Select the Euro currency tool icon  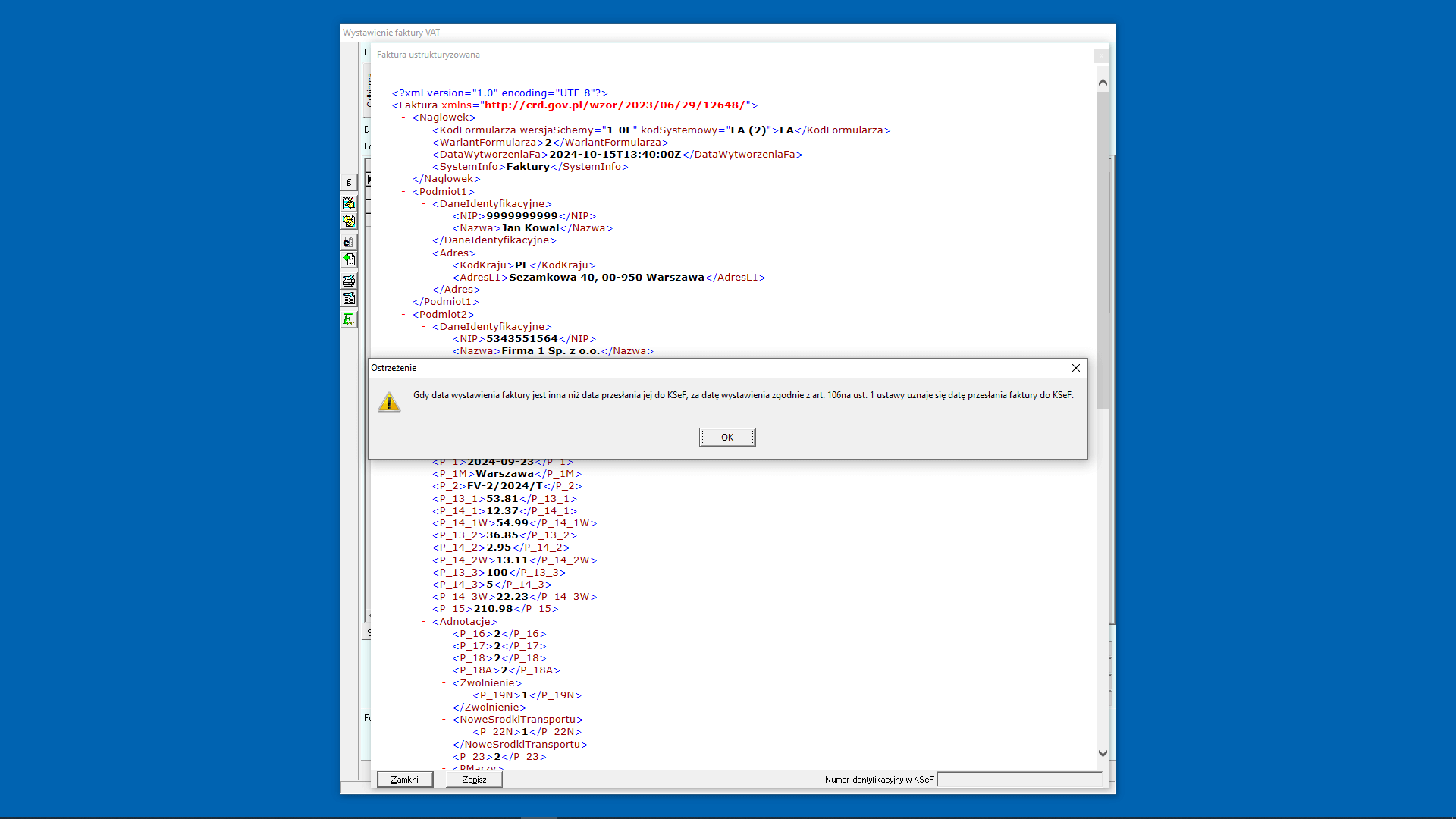pyautogui.click(x=349, y=182)
